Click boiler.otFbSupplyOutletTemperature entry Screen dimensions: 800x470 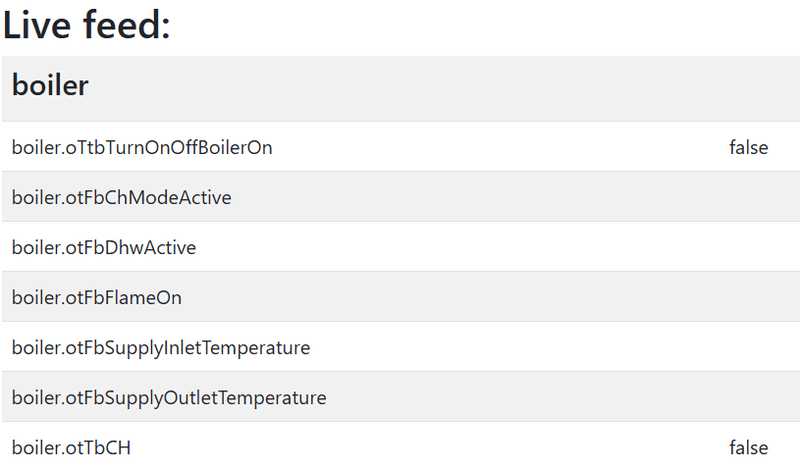(x=169, y=398)
